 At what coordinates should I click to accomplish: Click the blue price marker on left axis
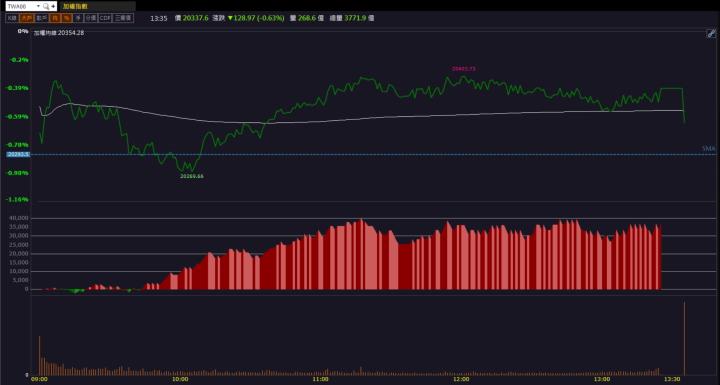tap(18, 154)
